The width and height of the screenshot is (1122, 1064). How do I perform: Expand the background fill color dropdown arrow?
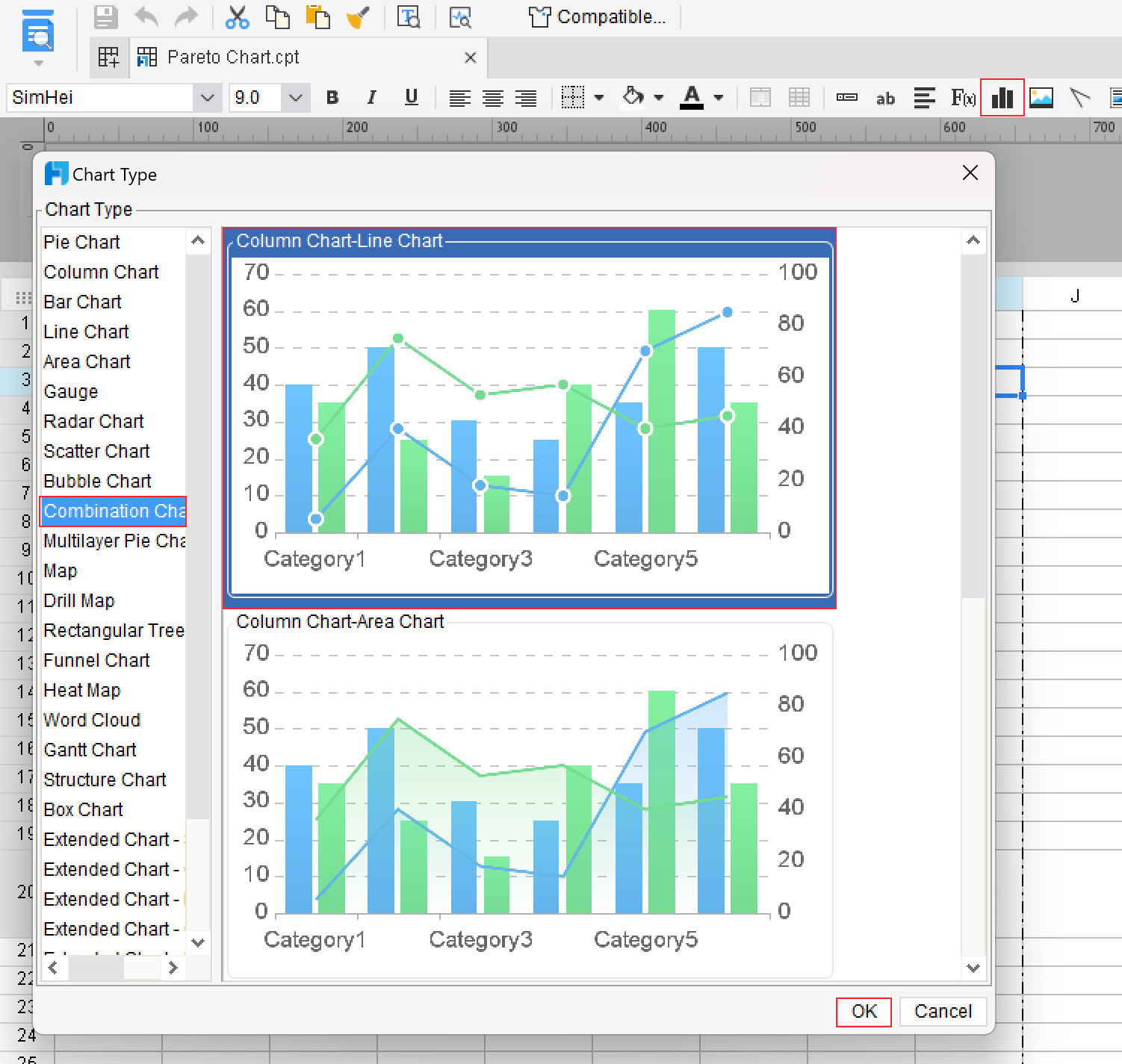658,97
